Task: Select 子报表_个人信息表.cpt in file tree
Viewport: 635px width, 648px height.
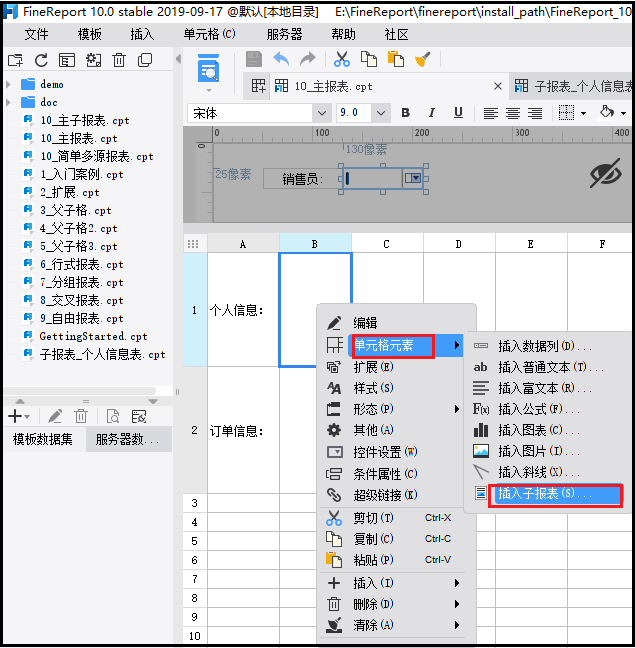Action: coord(102,355)
